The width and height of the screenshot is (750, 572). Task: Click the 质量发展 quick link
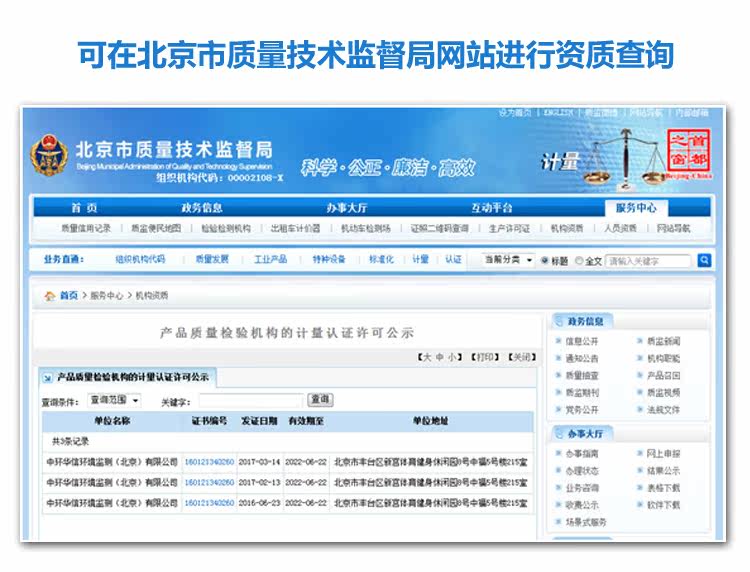pos(212,259)
